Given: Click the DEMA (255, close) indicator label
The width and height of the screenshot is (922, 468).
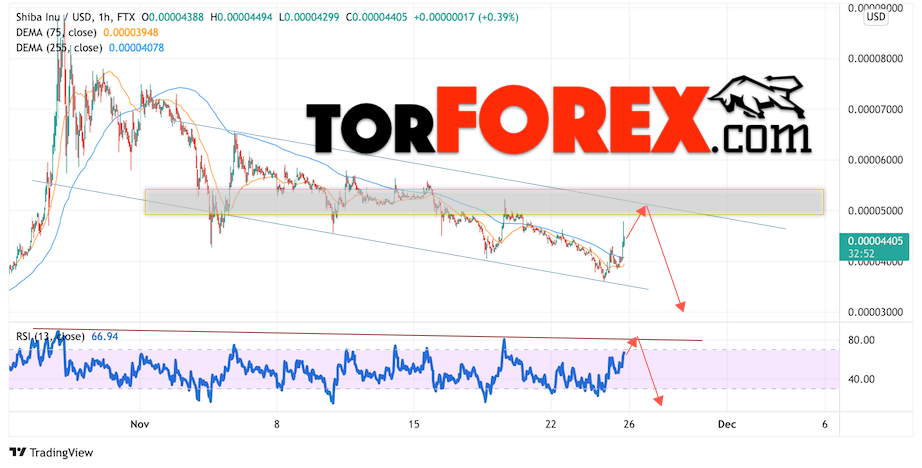Looking at the screenshot, I should (59, 48).
